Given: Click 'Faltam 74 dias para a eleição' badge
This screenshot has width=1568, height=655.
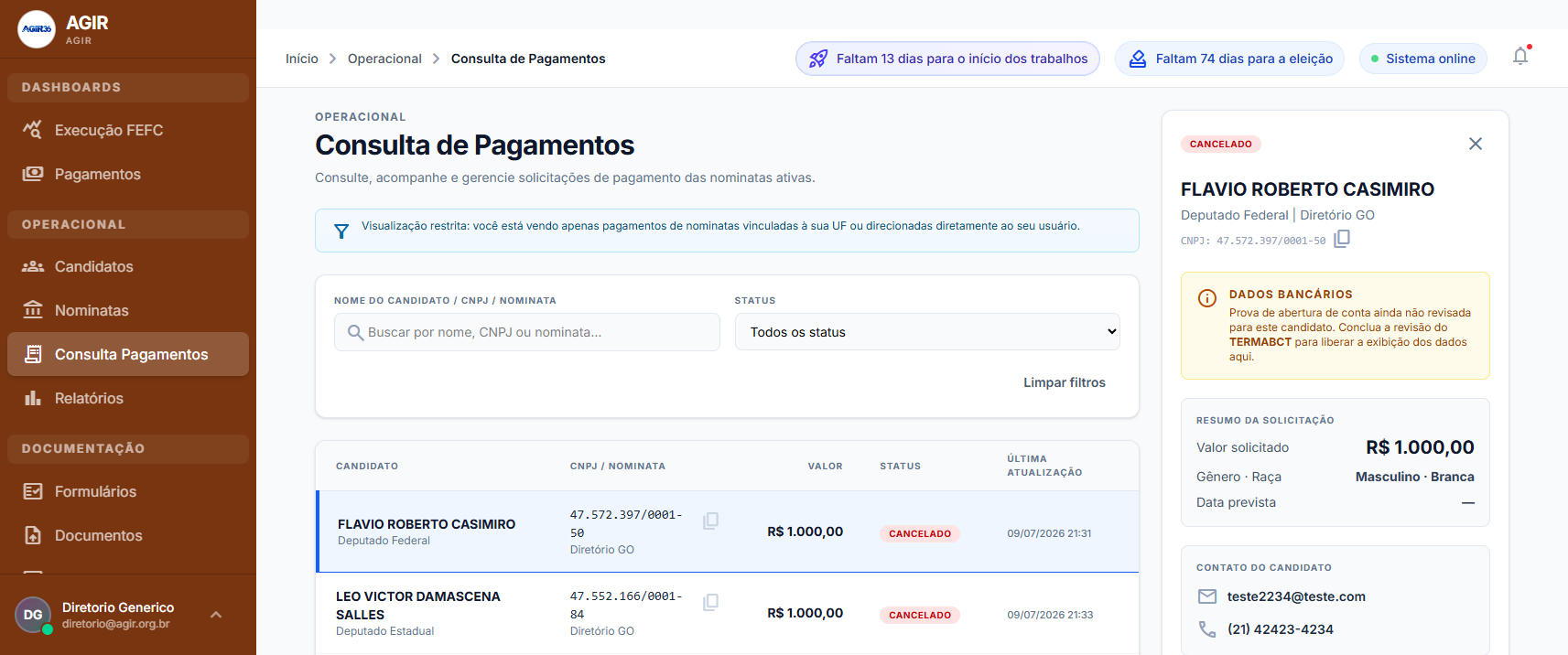Looking at the screenshot, I should tap(1229, 59).
